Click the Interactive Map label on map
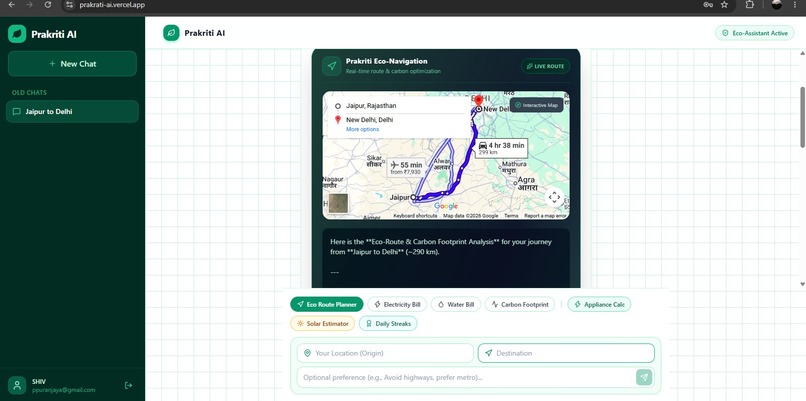Screen dimensions: 806x401 [536, 105]
